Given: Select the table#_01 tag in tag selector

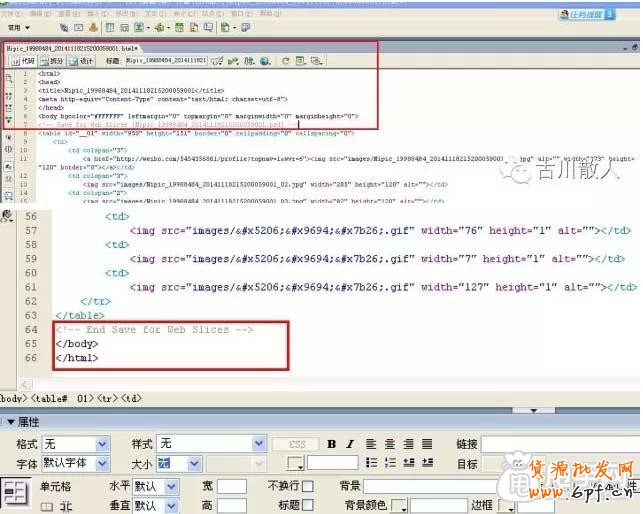Looking at the screenshot, I should point(63,398).
